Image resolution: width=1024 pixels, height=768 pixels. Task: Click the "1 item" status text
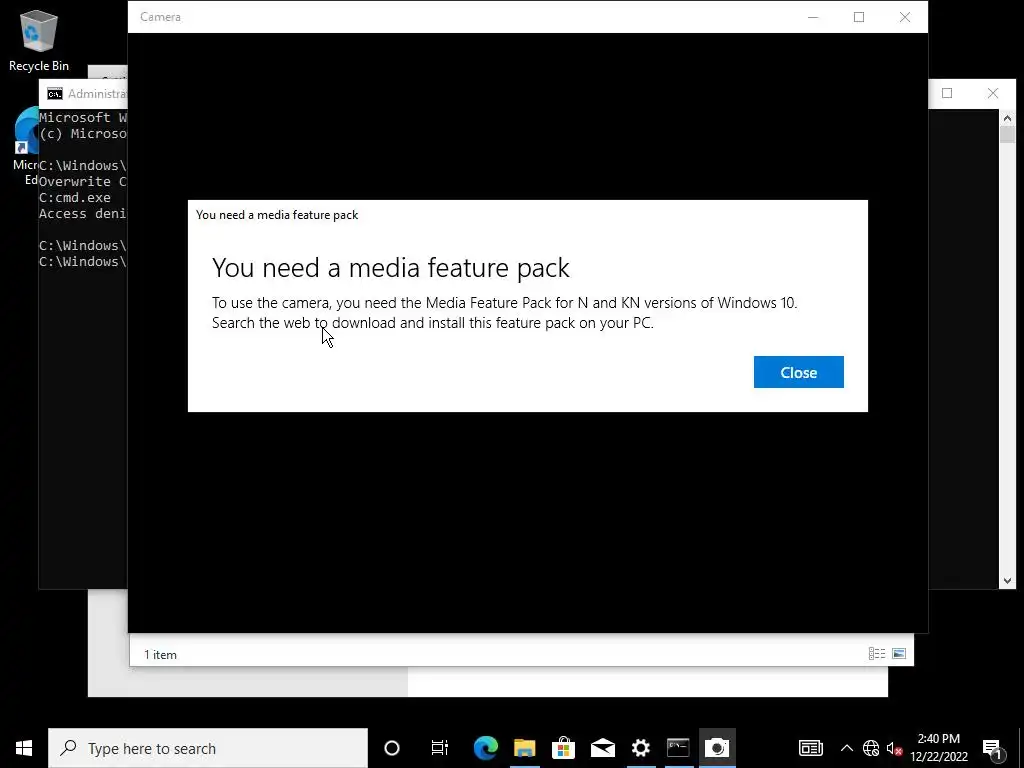160,654
